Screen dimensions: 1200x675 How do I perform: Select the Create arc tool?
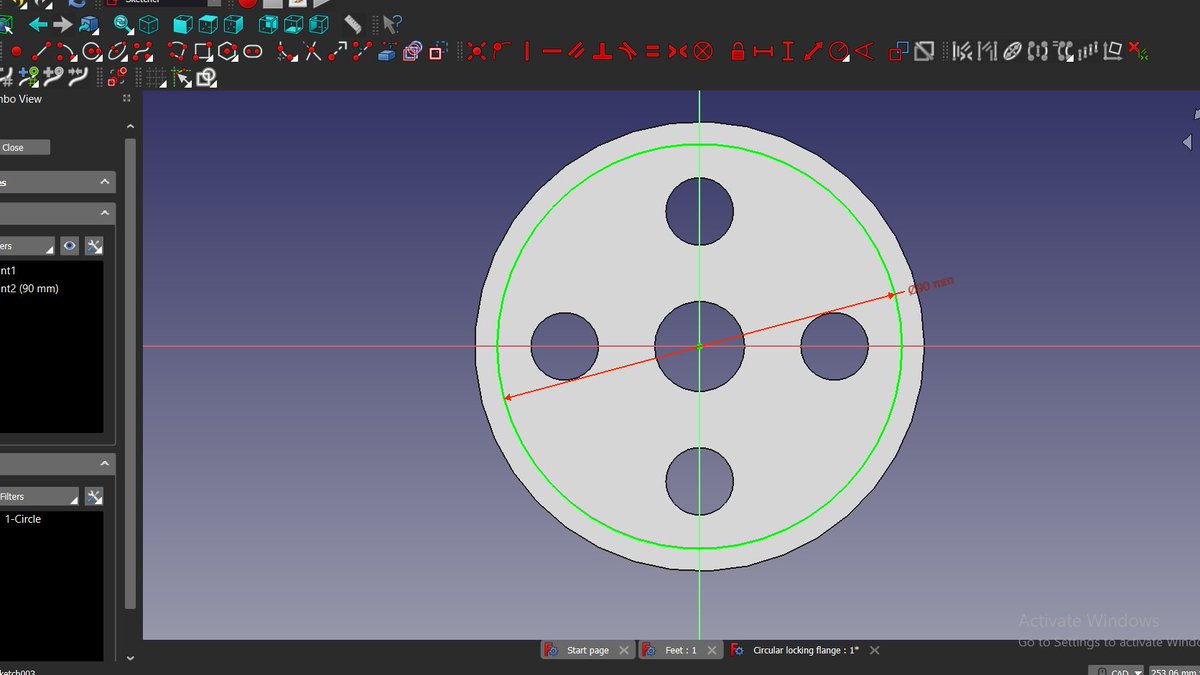(x=66, y=51)
